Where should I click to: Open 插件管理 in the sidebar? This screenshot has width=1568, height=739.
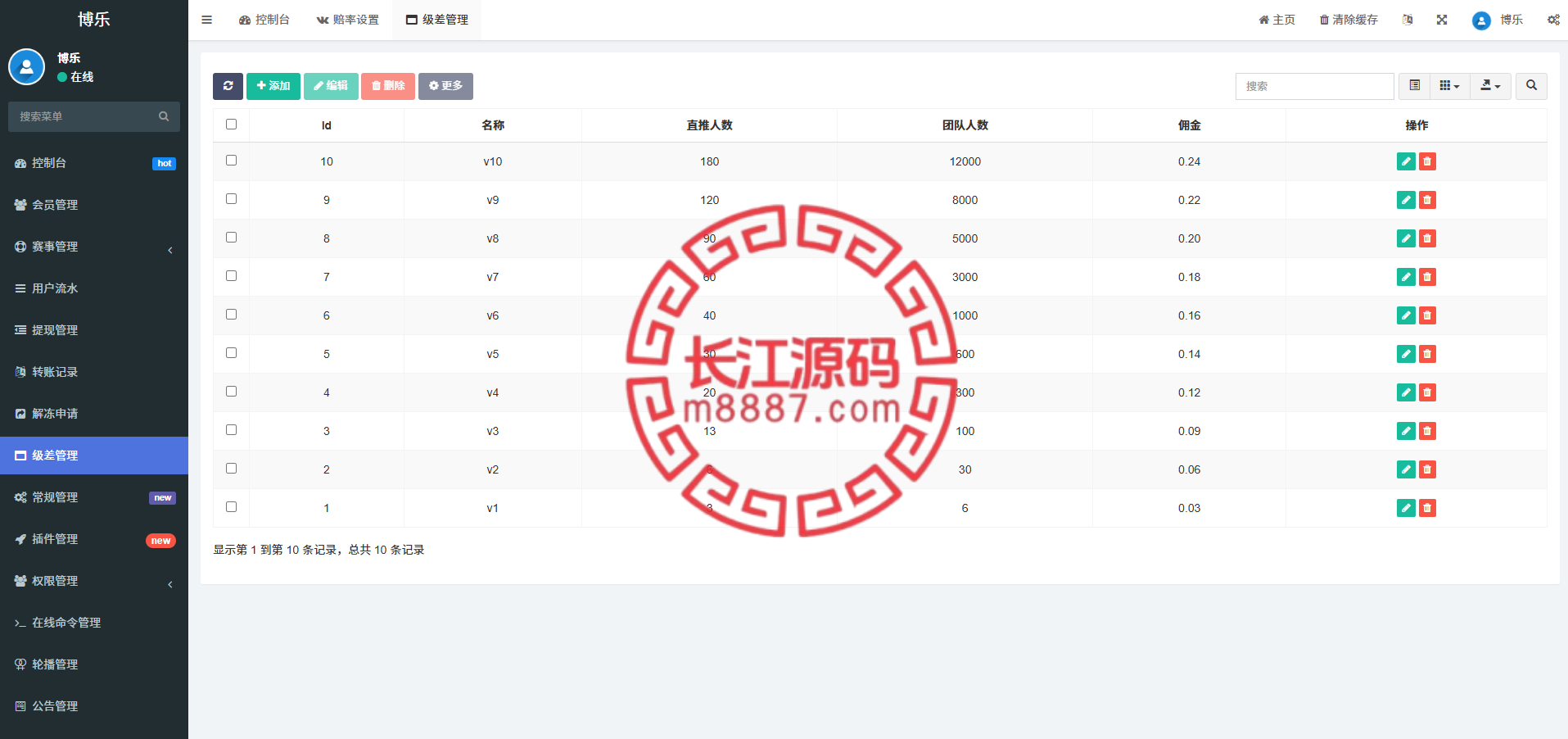94,539
